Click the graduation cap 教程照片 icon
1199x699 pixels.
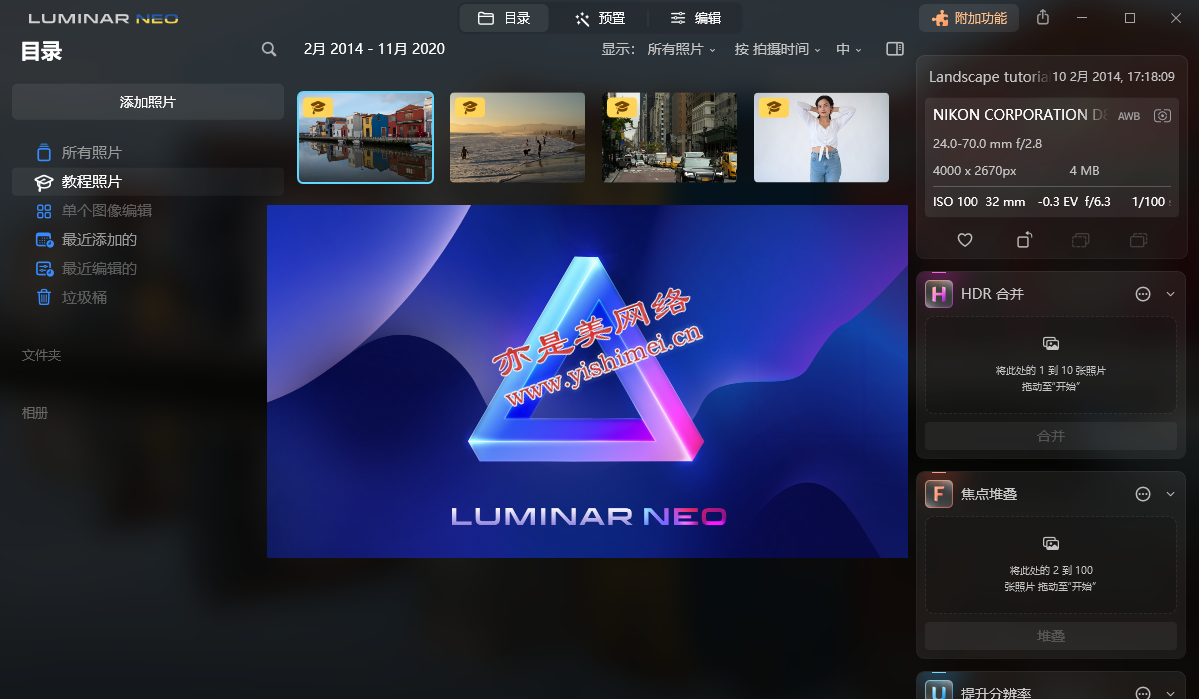tap(44, 182)
